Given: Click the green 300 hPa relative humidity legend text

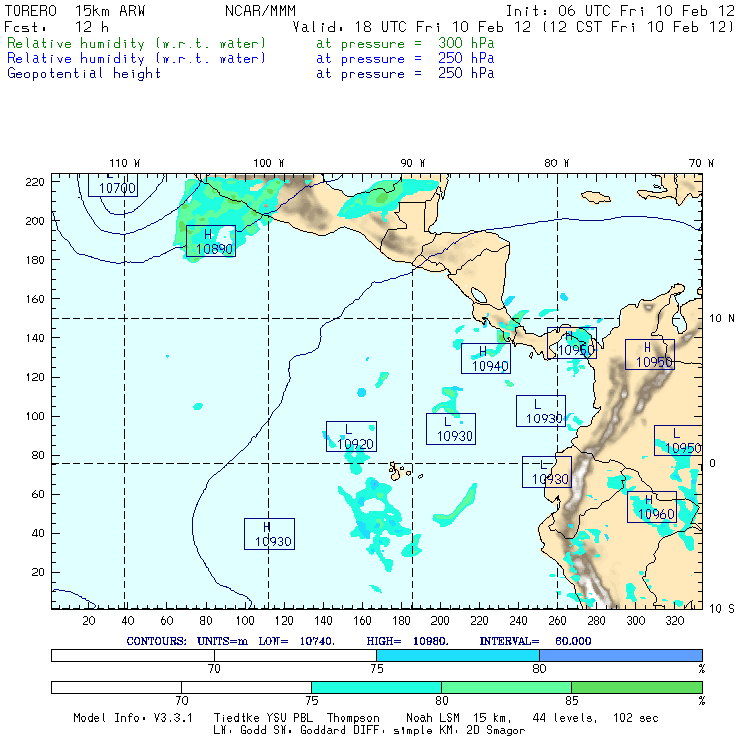Looking at the screenshot, I should (137, 44).
